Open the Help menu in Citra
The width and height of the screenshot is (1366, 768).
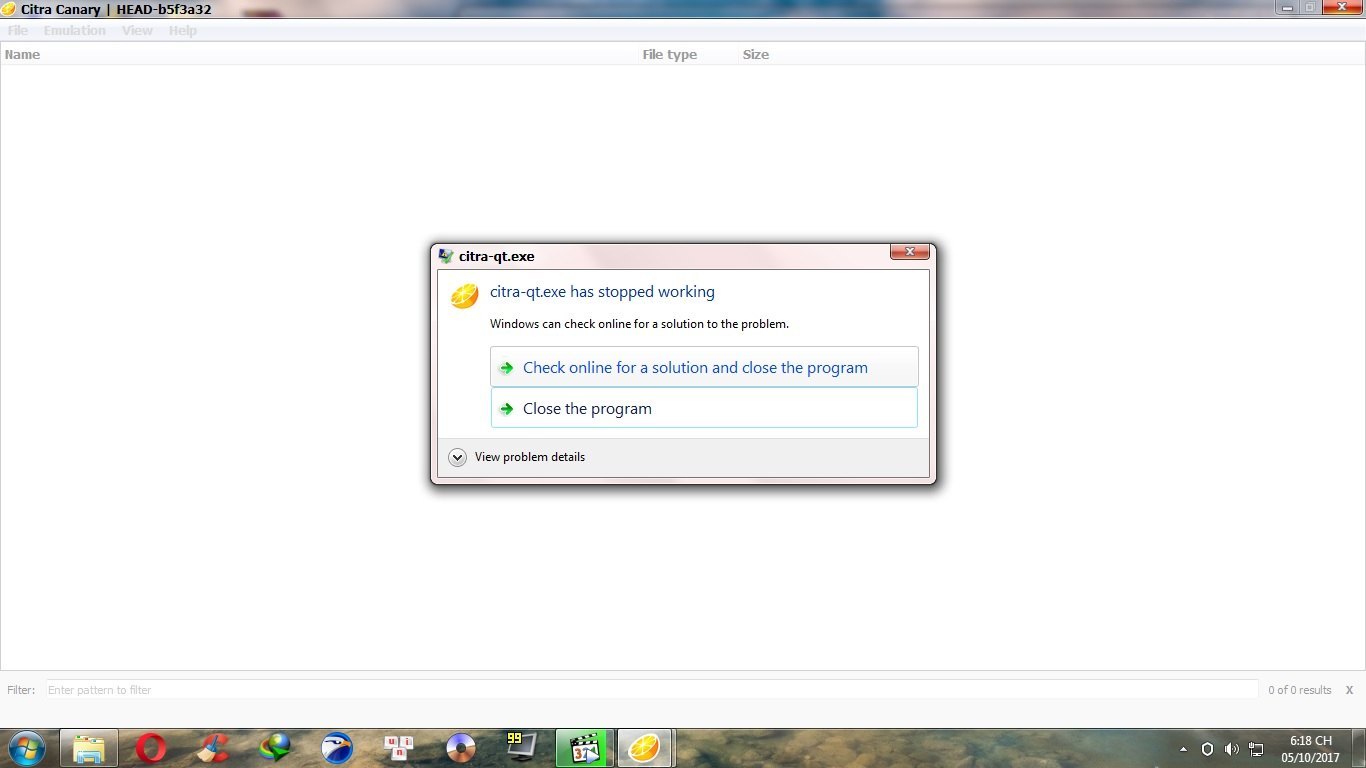click(182, 30)
